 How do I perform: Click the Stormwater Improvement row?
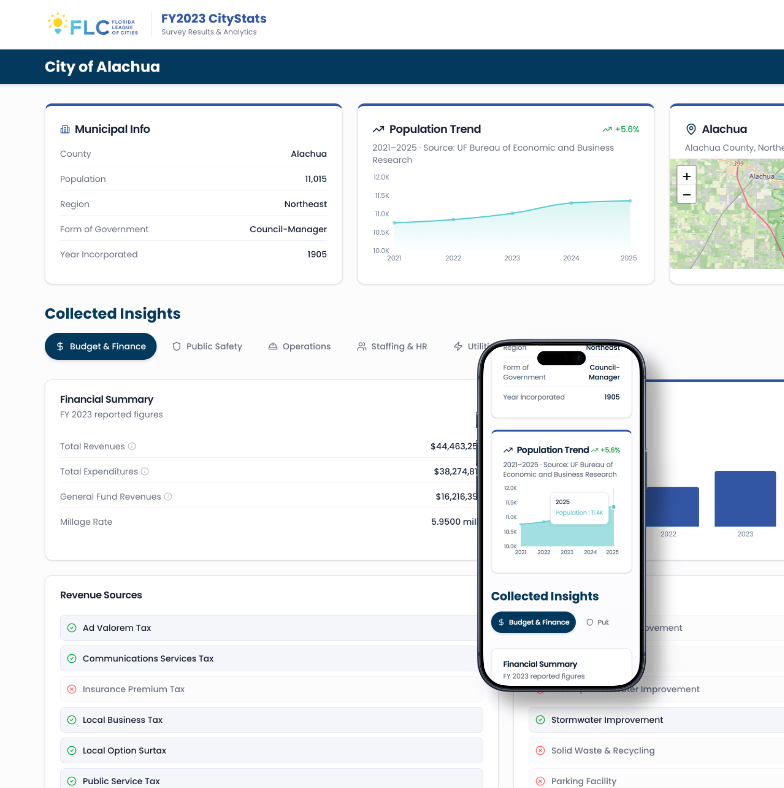pyautogui.click(x=656, y=720)
